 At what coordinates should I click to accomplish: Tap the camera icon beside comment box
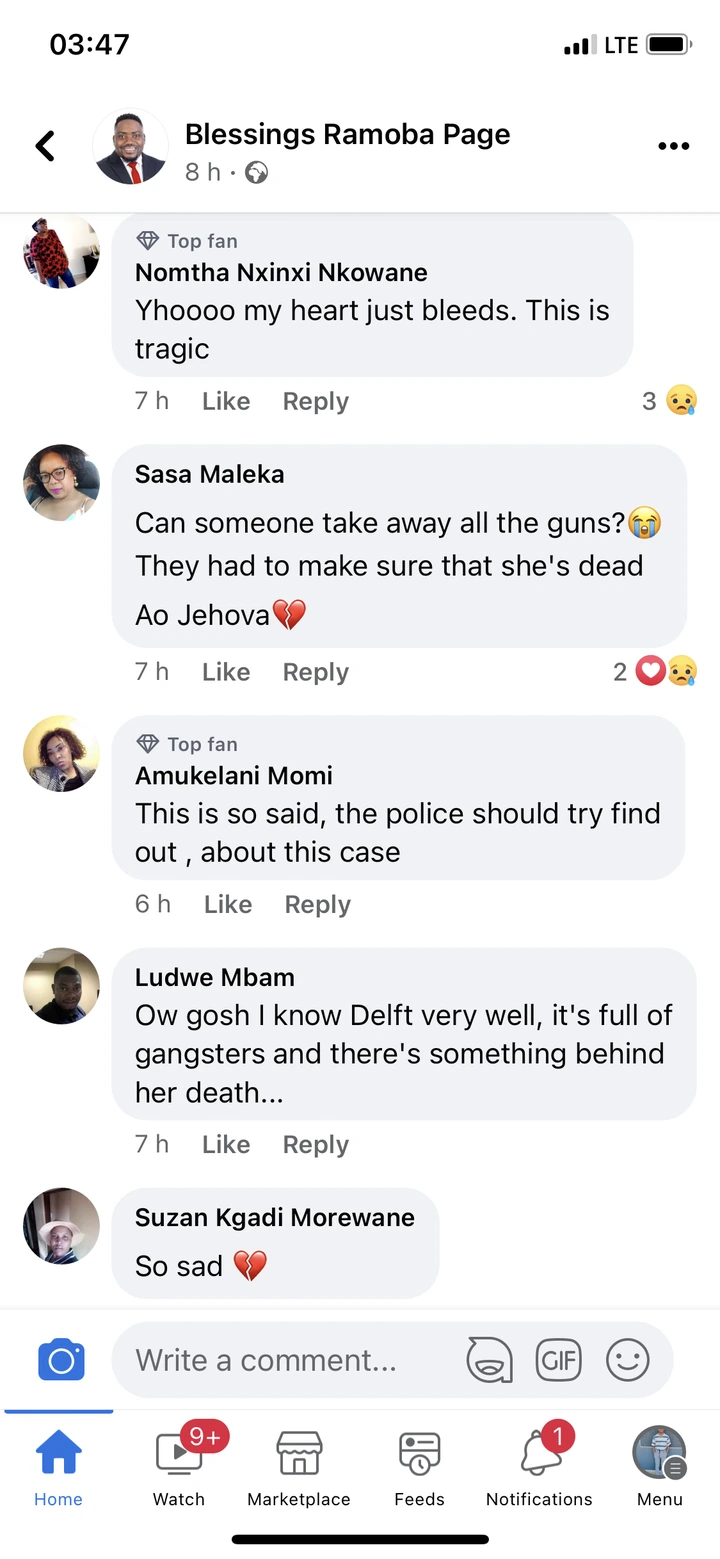pos(61,1360)
